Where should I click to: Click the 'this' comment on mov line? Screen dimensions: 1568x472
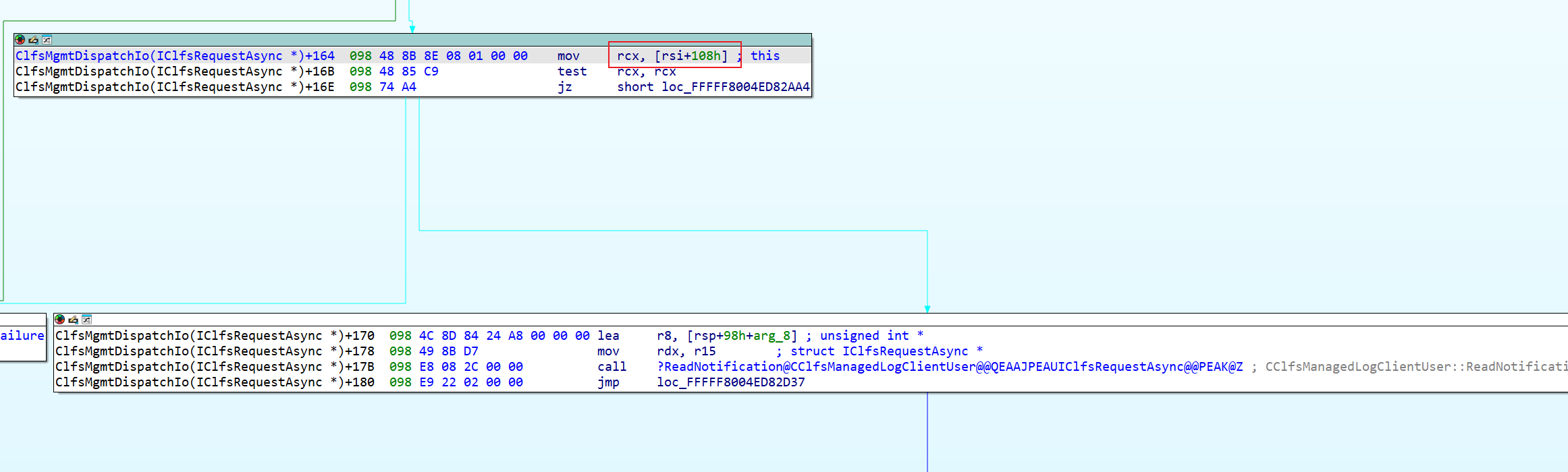(x=765, y=56)
